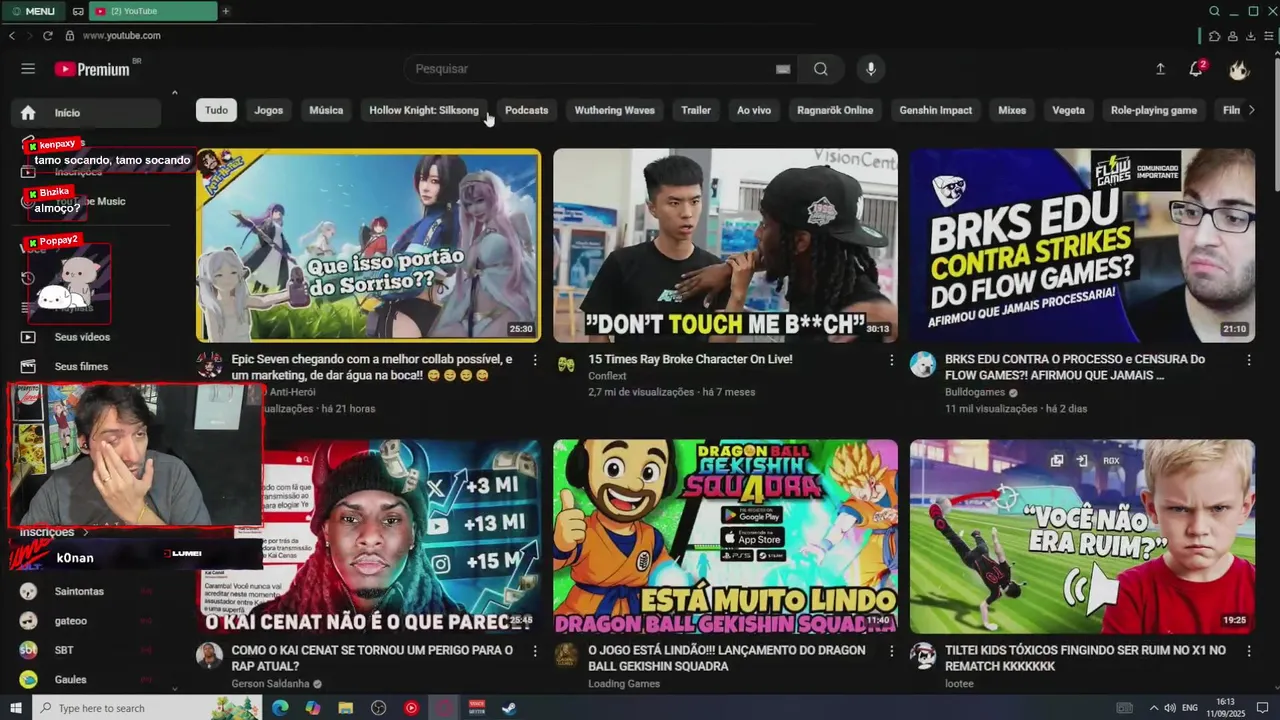Select the Tudo filter chip

[x=216, y=110]
